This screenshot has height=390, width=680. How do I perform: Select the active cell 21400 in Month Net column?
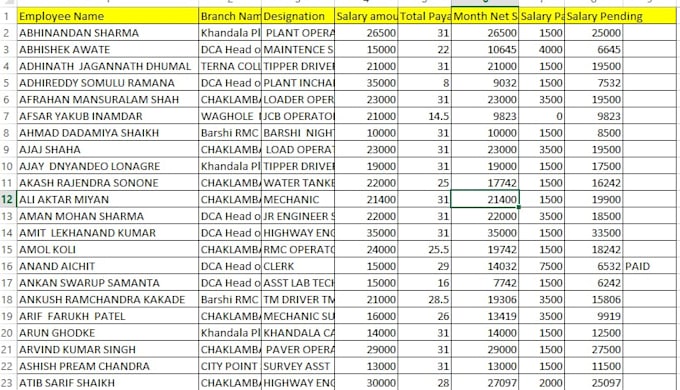click(485, 200)
